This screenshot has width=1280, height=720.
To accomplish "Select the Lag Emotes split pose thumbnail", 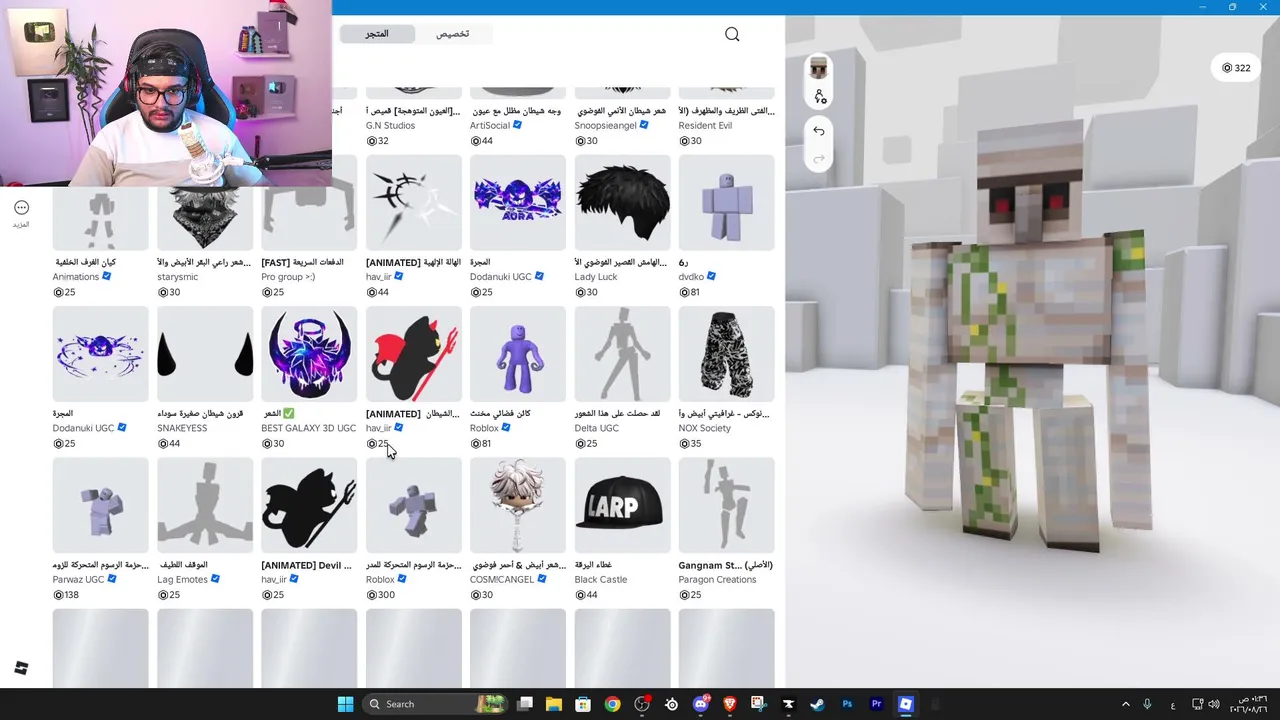I will 205,505.
